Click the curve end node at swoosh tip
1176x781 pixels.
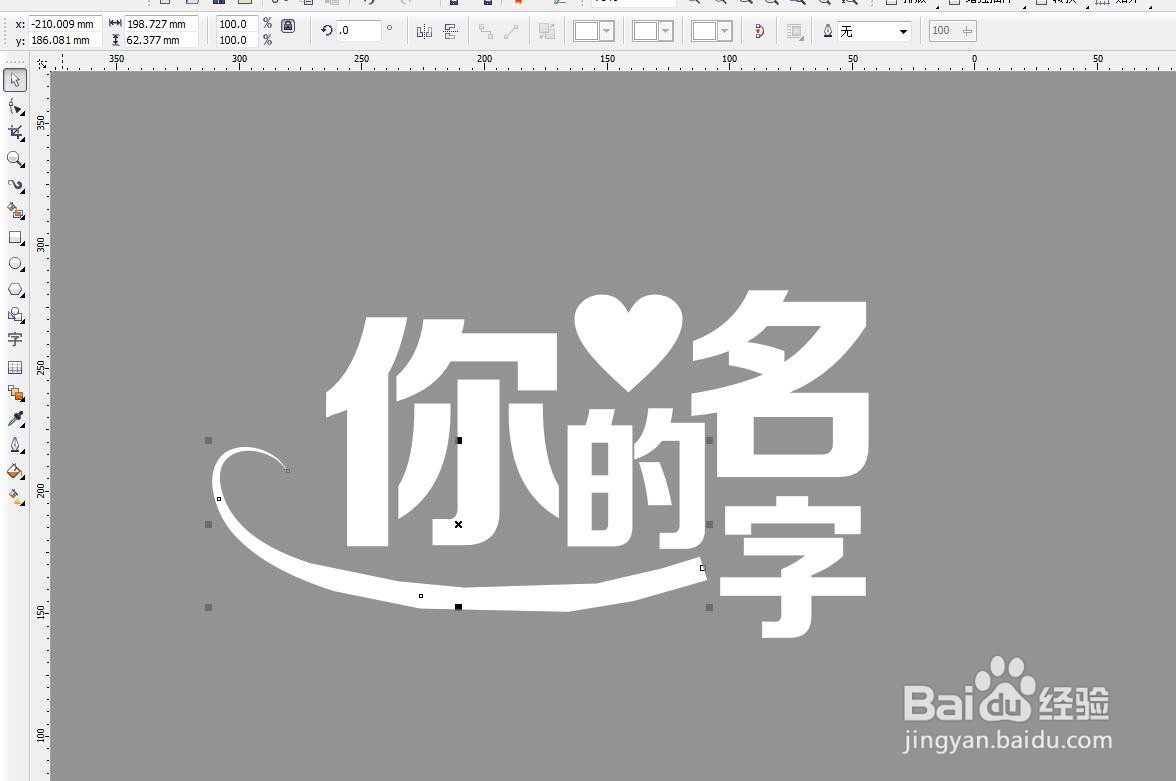click(x=288, y=470)
